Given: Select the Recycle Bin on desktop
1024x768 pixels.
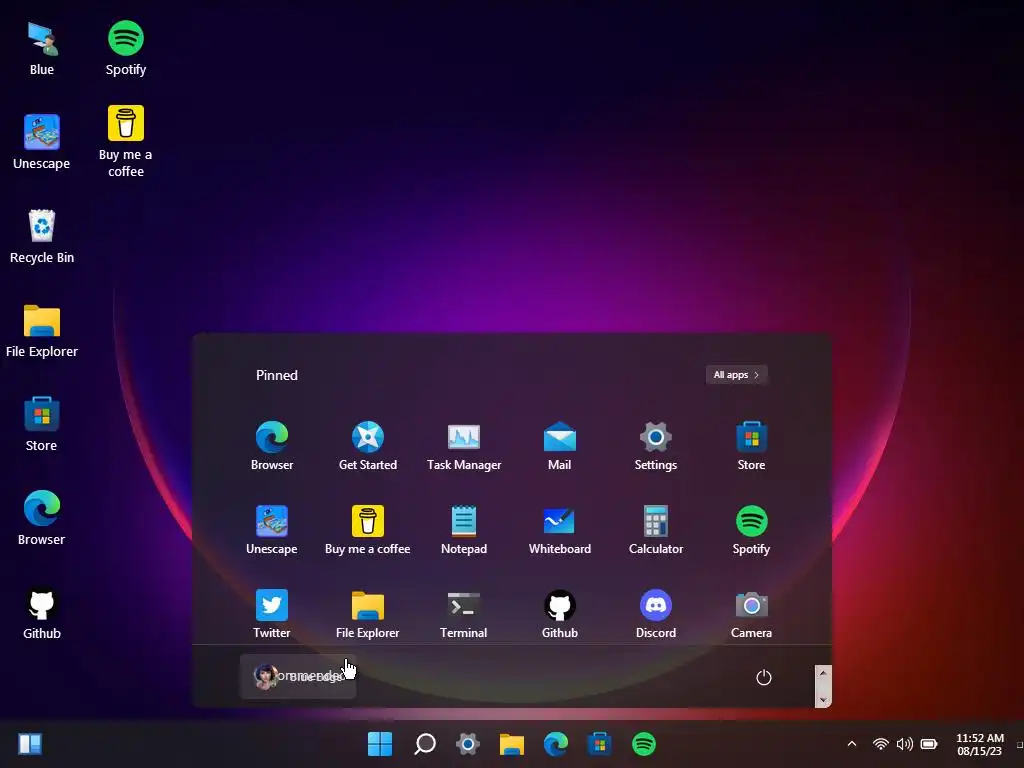Looking at the screenshot, I should click(42, 236).
